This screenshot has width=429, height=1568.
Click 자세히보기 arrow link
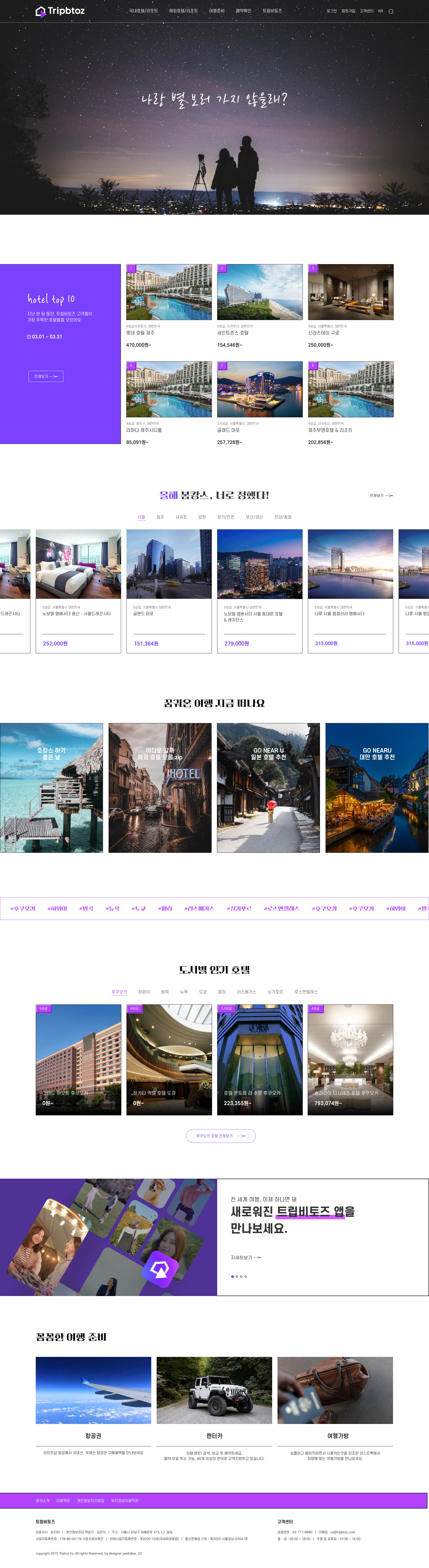246,1258
